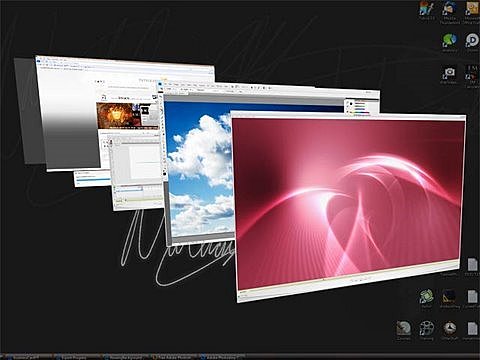Activate the Adobe Photoshop taskbar button

coord(224,357)
